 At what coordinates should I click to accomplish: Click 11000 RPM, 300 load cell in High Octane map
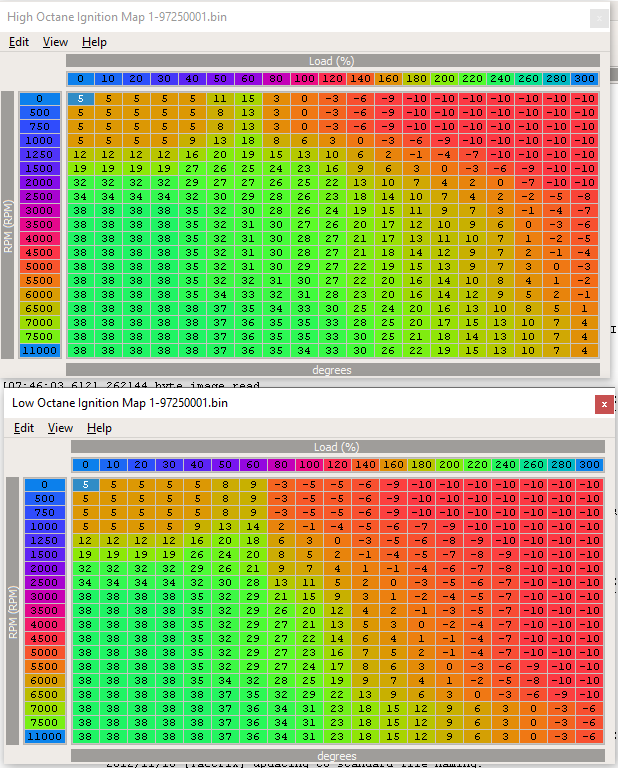(x=585, y=351)
